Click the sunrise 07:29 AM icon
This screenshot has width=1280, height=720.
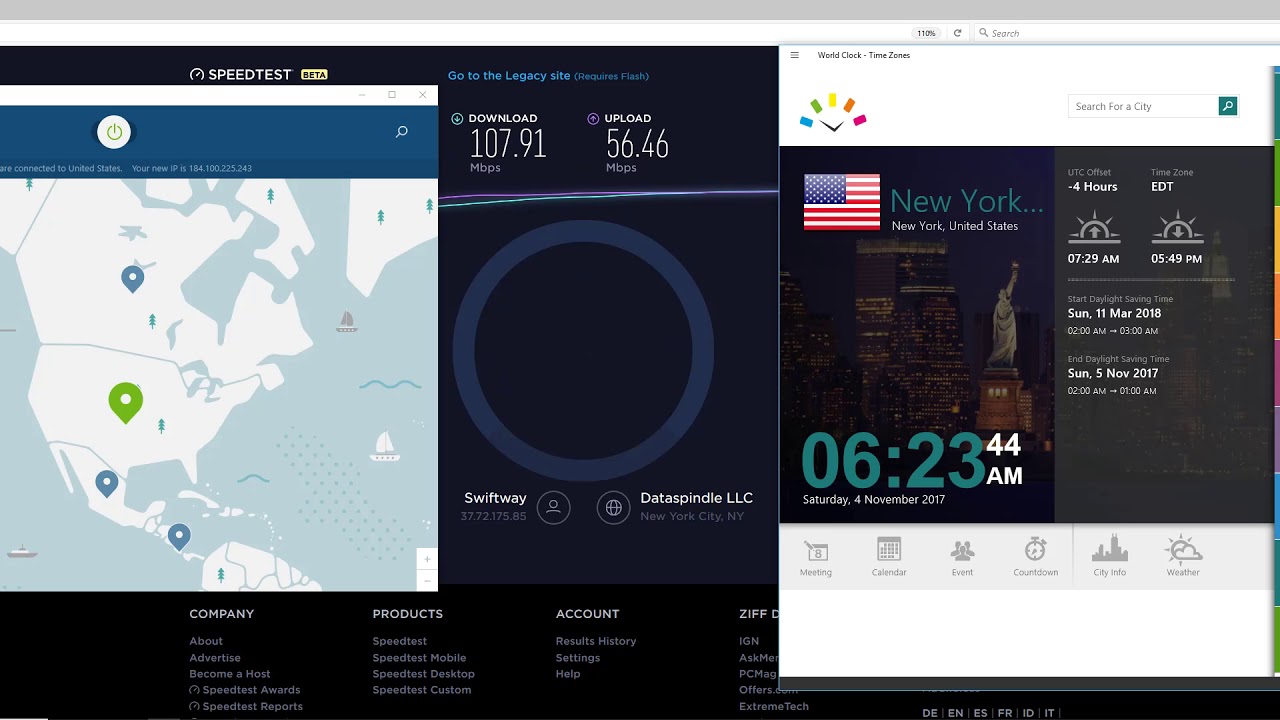pos(1093,227)
